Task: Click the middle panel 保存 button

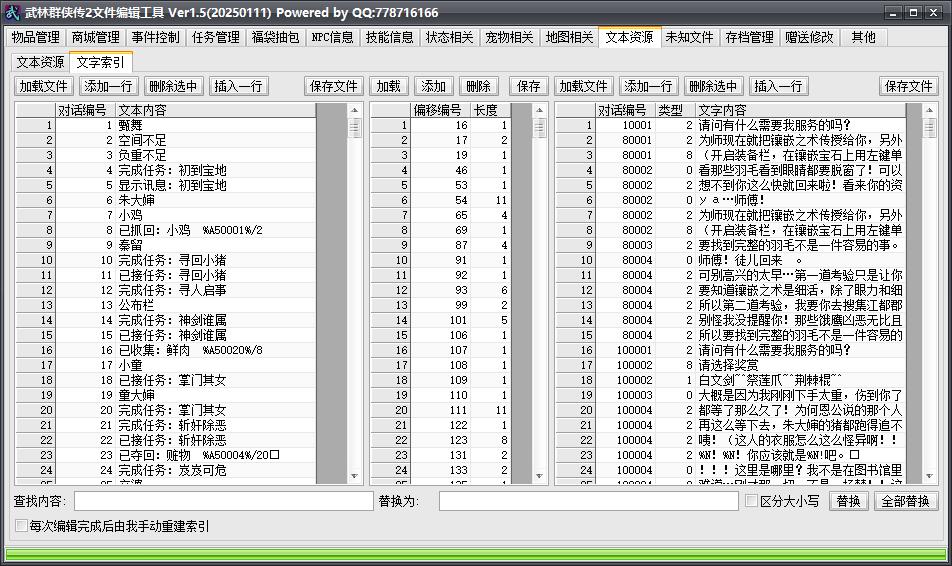Action: 528,86
